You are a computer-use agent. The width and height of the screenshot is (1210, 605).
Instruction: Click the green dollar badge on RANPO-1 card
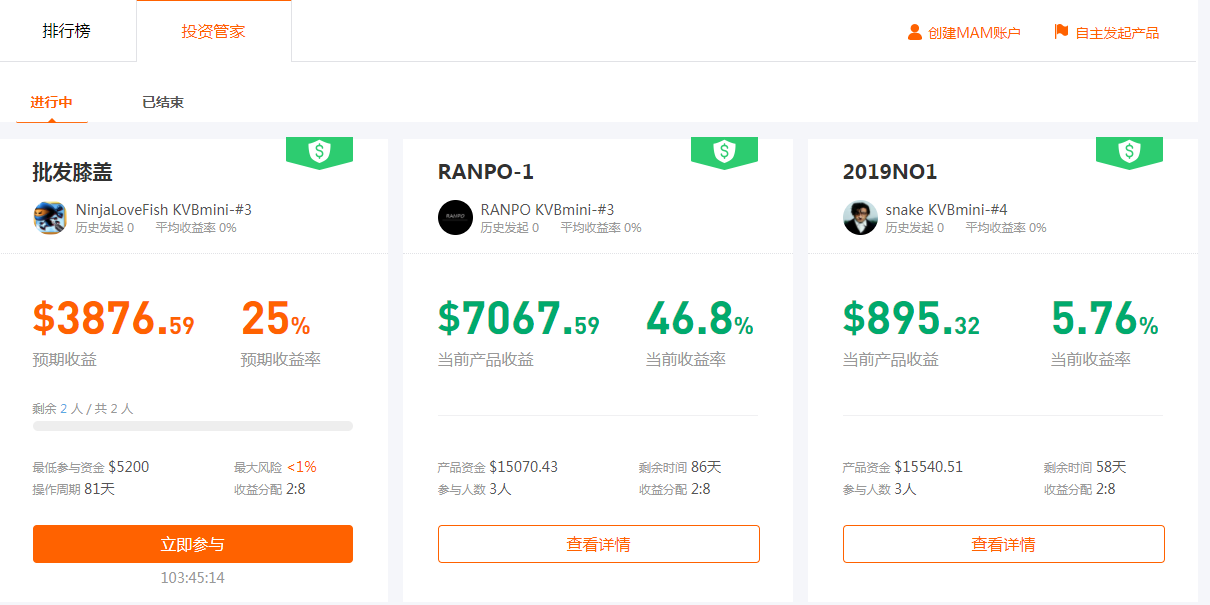click(x=724, y=152)
